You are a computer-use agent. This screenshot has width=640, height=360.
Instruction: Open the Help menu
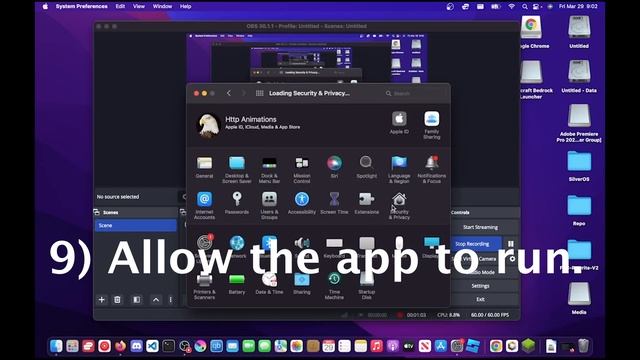pyautogui.click(x=185, y=7)
